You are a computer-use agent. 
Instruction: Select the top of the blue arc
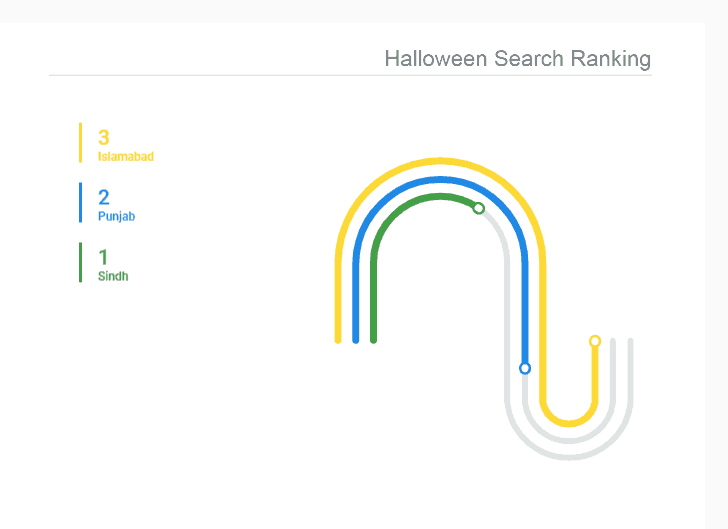pyautogui.click(x=441, y=179)
